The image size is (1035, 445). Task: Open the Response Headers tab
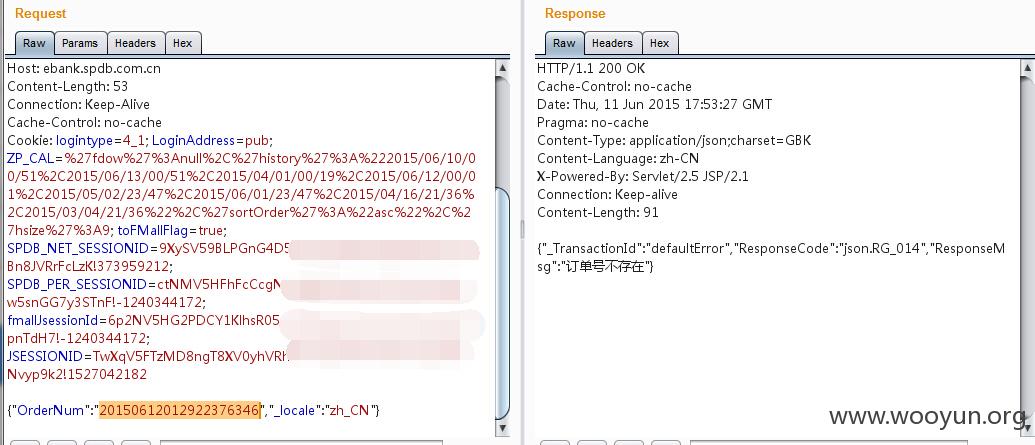tap(613, 43)
